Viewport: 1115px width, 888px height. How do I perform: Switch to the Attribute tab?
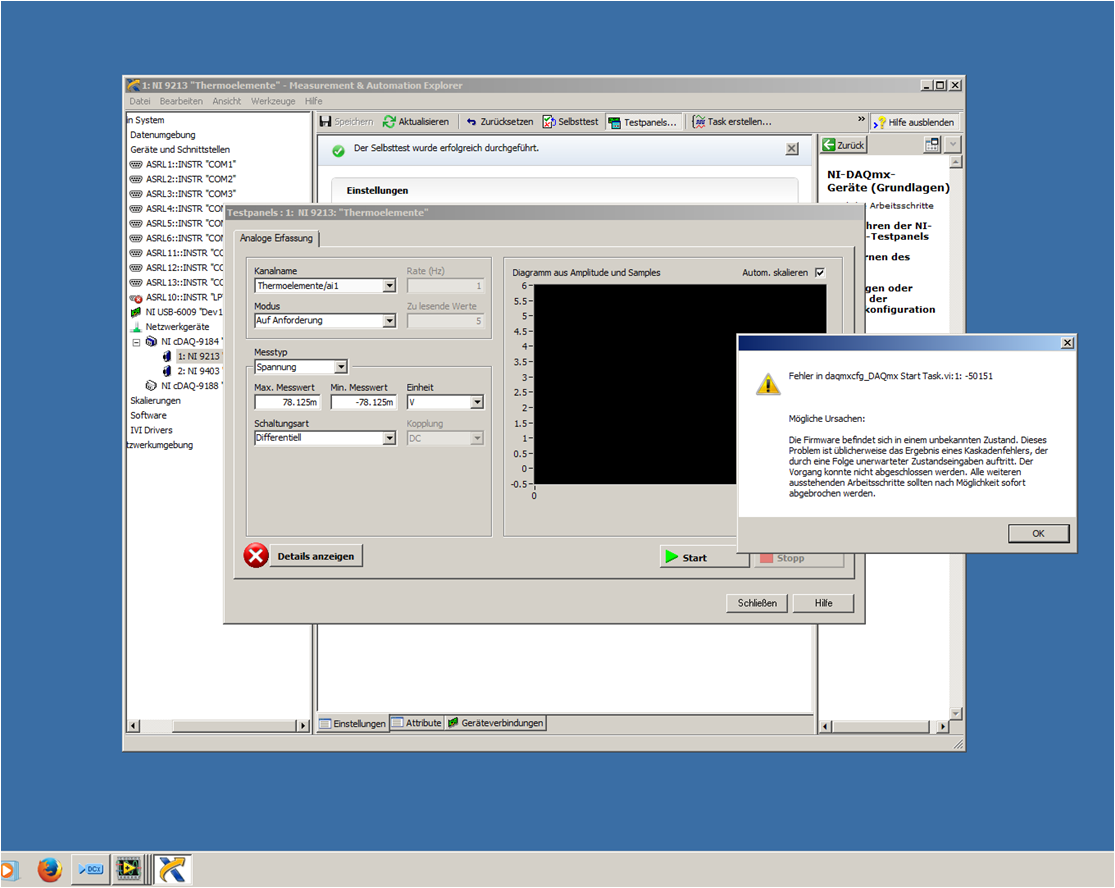point(416,722)
